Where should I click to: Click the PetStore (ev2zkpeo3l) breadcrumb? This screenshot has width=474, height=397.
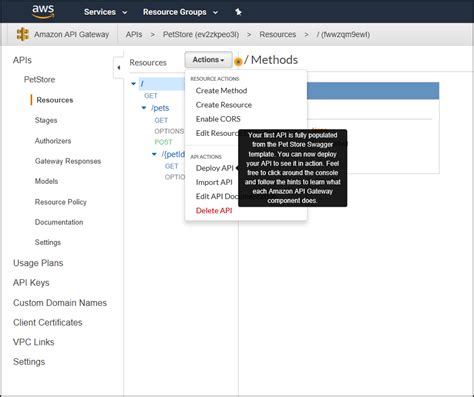point(201,35)
